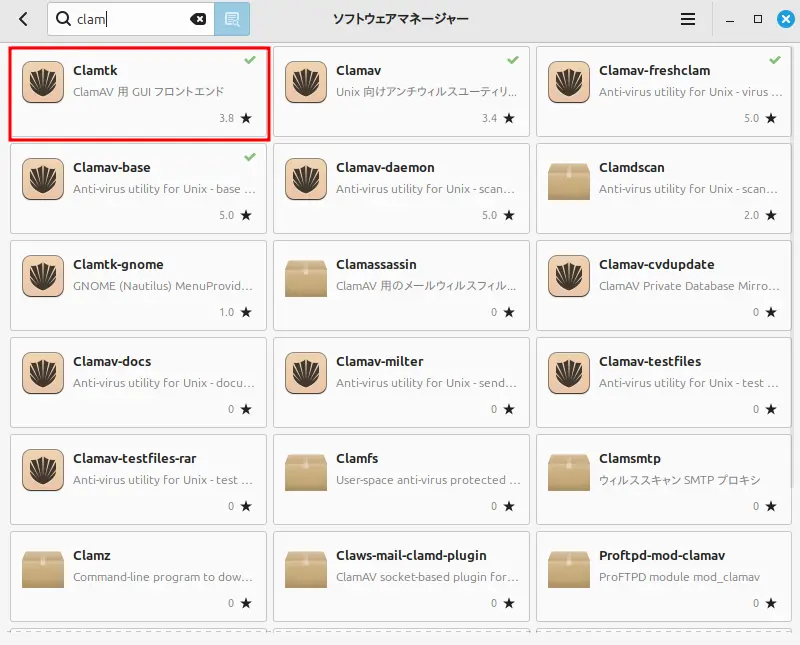The width and height of the screenshot is (800, 645).
Task: Click the Clamav-freshclam installed checkmark
Action: (x=775, y=60)
